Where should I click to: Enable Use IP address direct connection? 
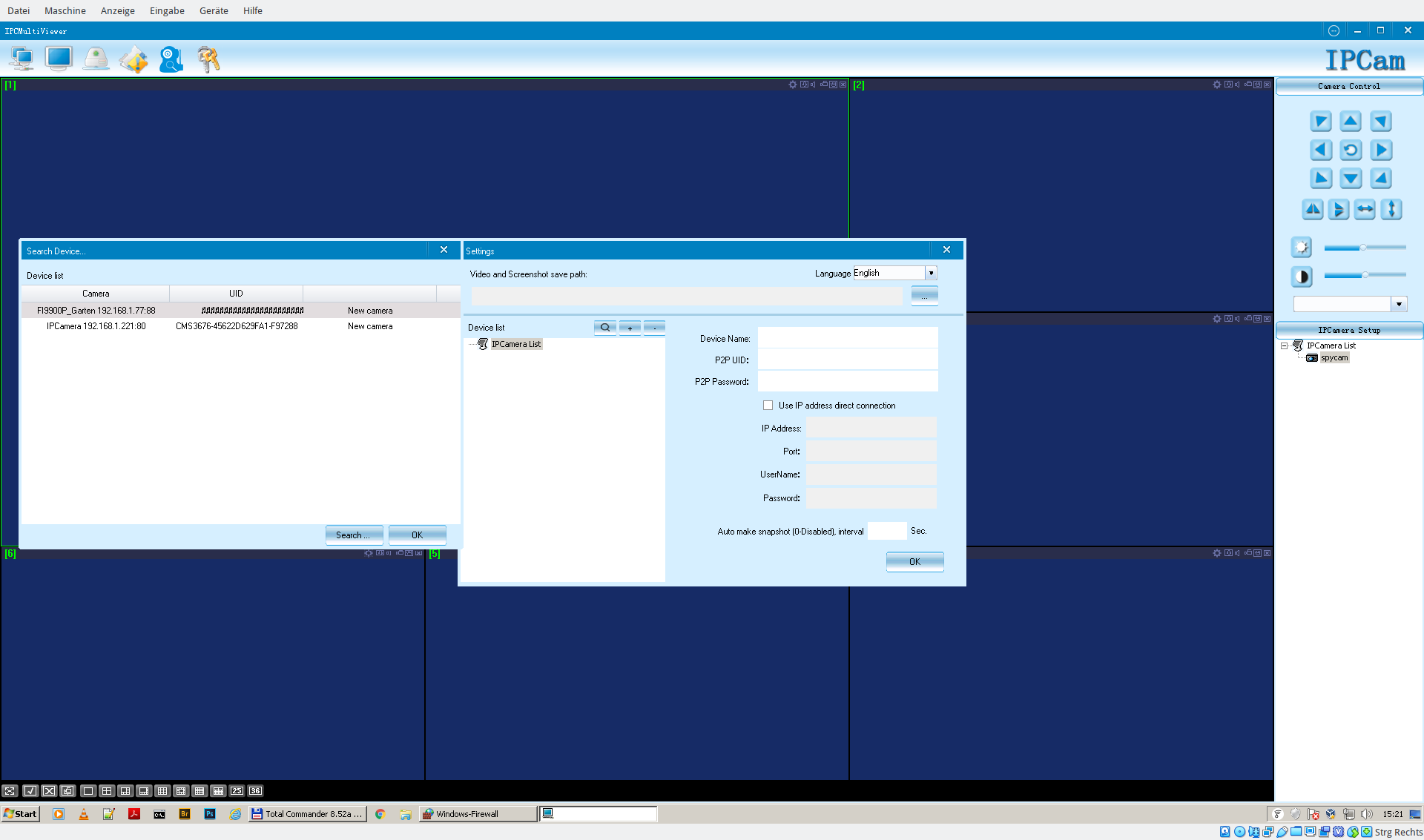click(x=768, y=406)
